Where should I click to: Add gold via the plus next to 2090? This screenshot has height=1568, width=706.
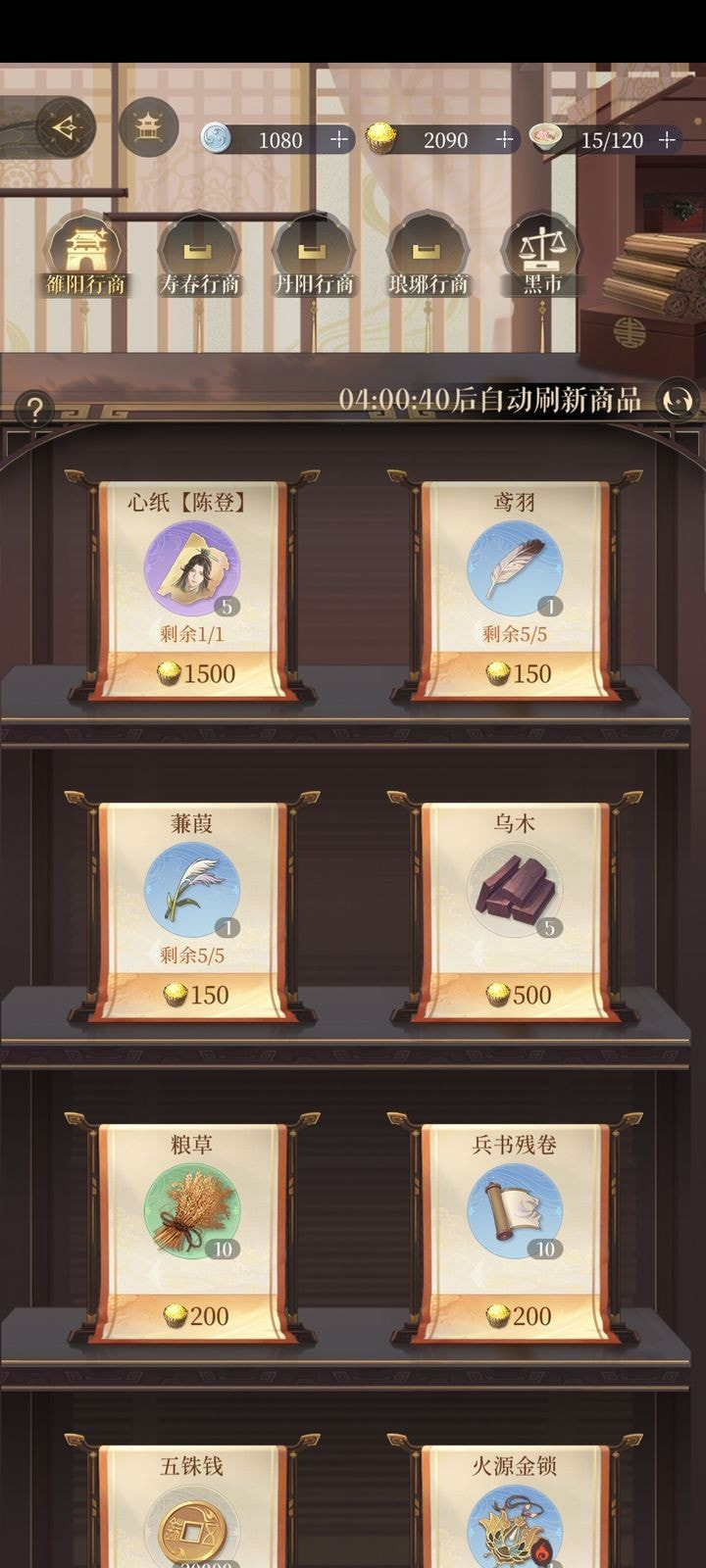tap(504, 140)
